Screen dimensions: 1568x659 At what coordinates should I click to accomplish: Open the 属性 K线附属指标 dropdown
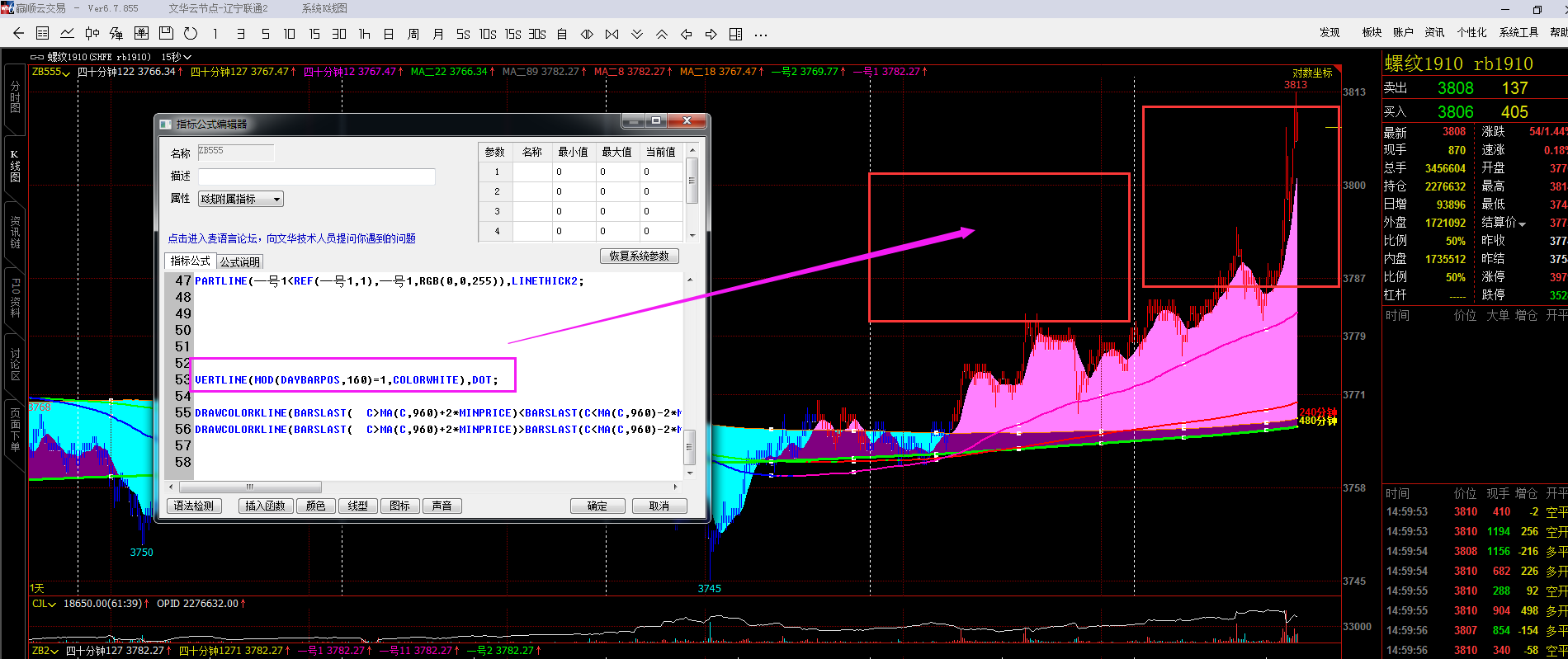tap(241, 199)
